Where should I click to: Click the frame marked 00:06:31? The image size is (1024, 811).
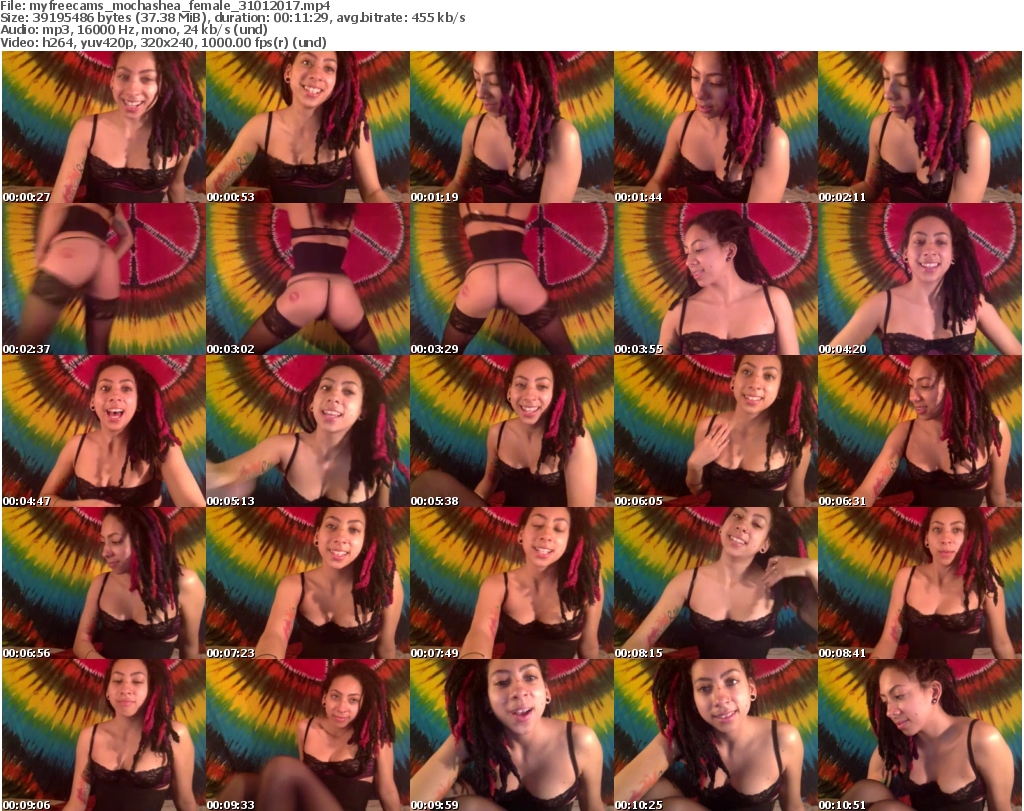click(x=920, y=431)
